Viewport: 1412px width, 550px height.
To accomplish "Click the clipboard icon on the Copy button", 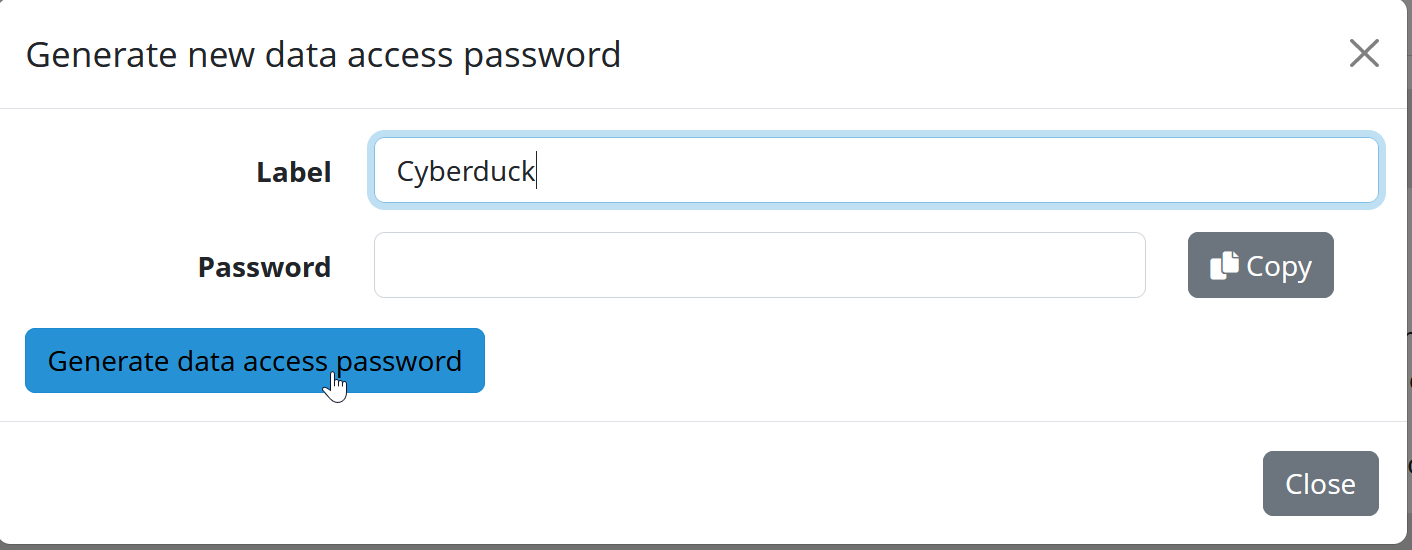I will click(1224, 266).
